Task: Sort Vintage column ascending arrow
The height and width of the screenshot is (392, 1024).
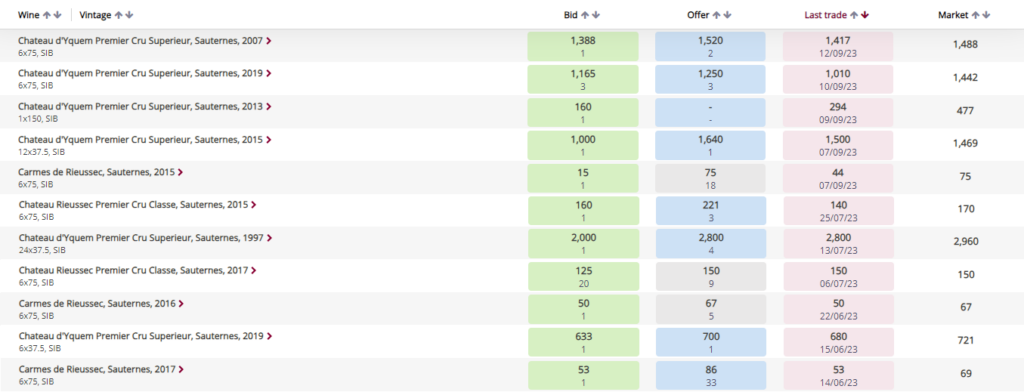Action: tap(118, 14)
